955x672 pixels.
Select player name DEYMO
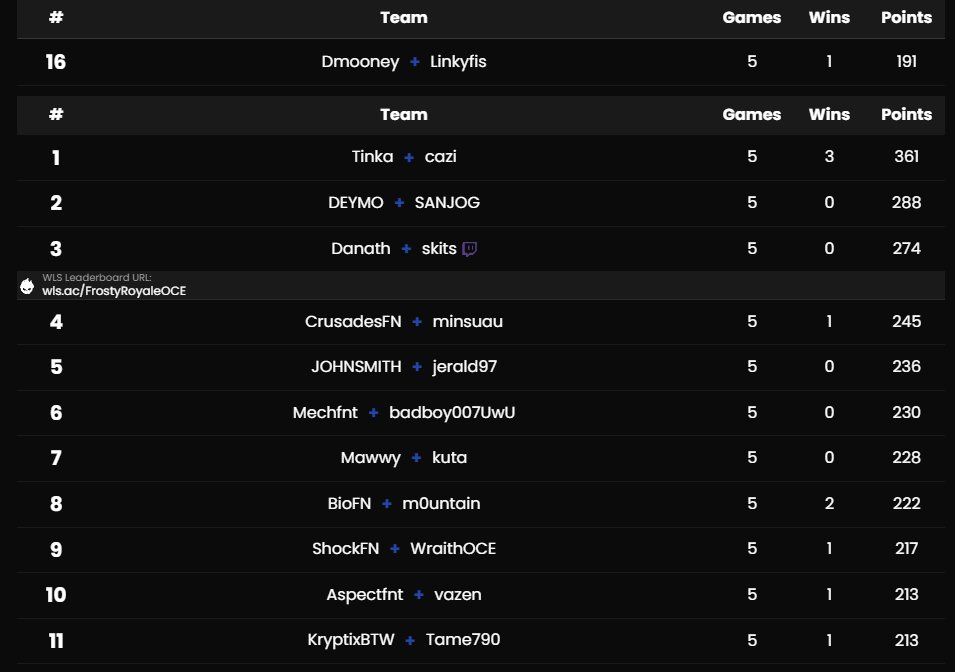(x=356, y=202)
